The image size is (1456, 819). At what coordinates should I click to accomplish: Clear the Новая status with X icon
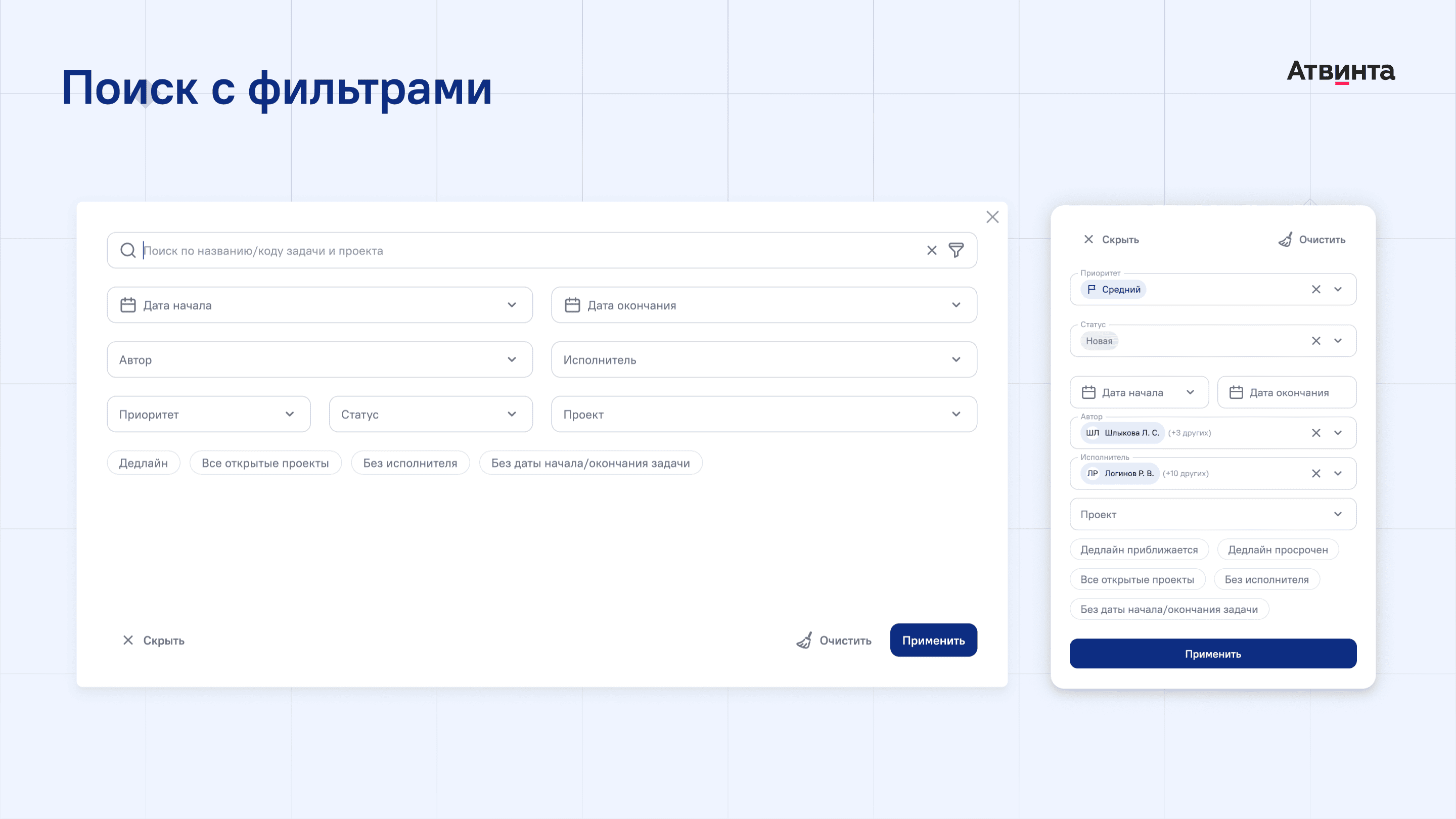point(1316,341)
